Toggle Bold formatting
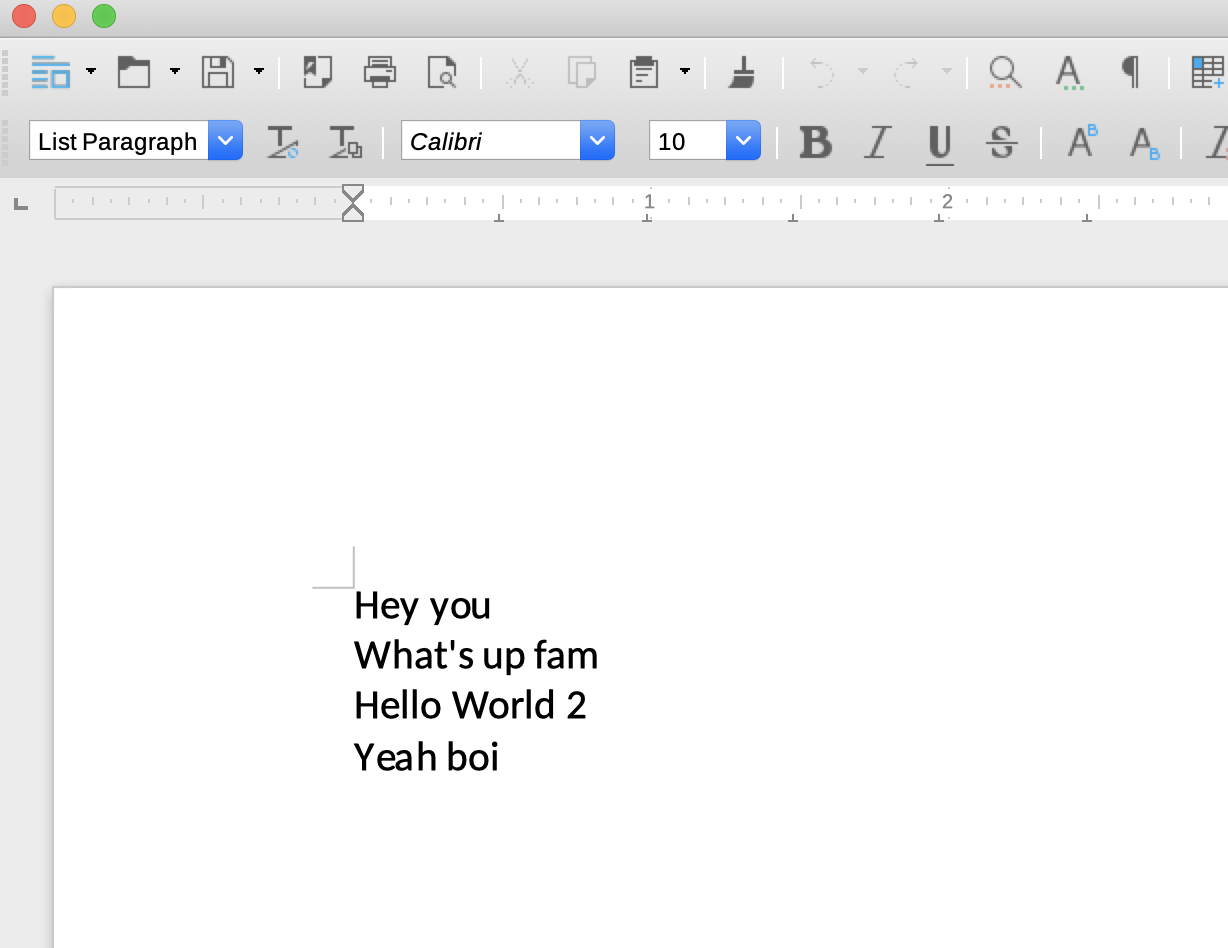 click(816, 143)
